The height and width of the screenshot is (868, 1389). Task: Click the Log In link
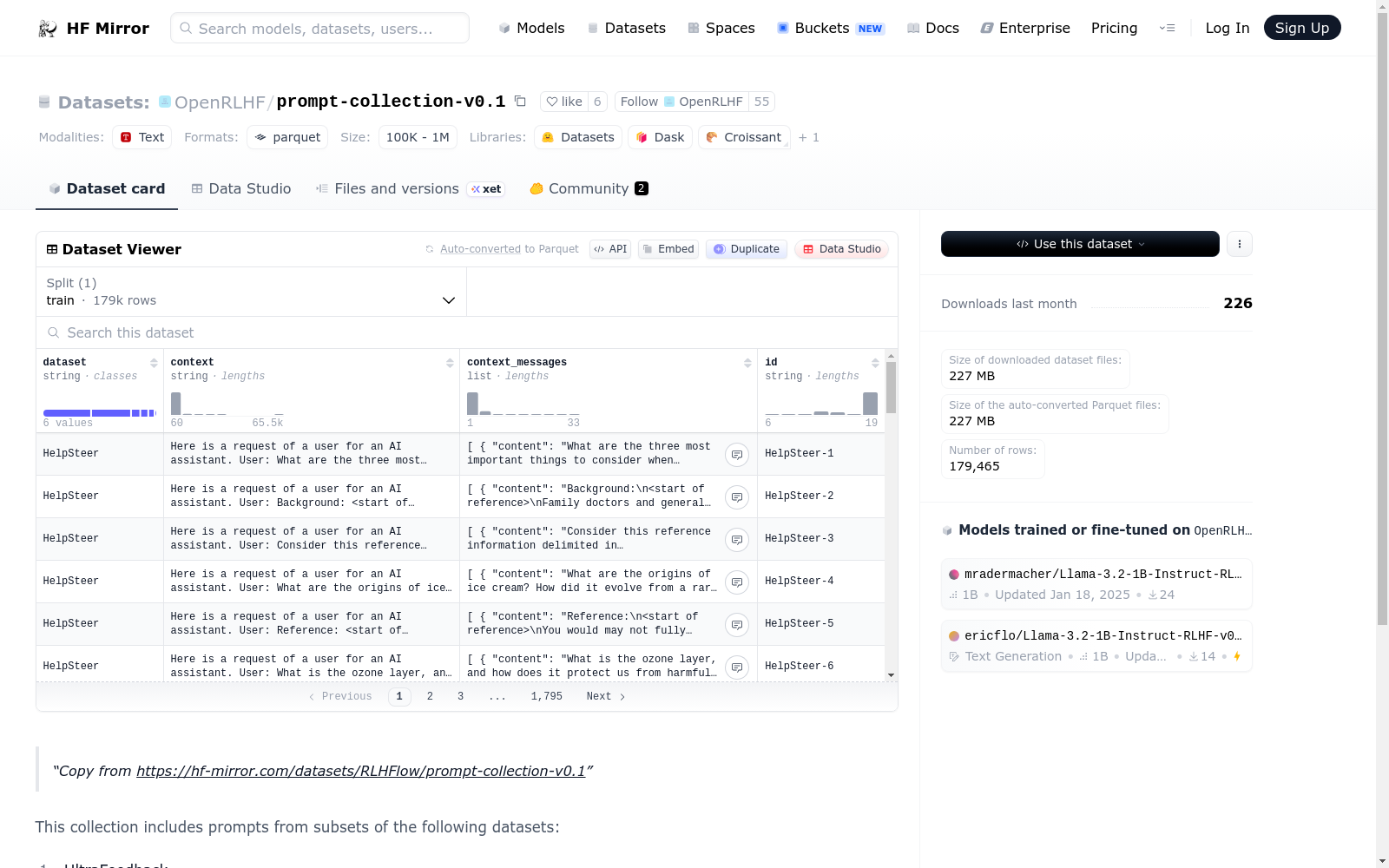pyautogui.click(x=1228, y=28)
